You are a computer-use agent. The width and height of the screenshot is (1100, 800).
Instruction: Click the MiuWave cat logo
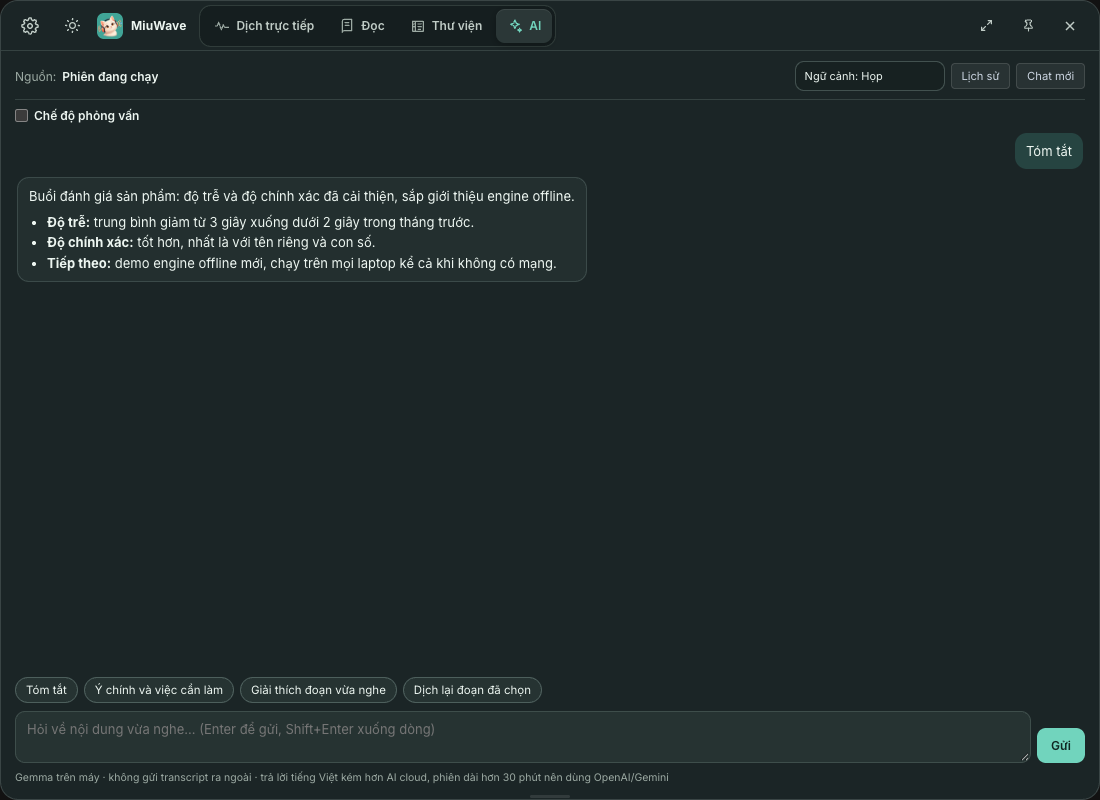click(x=110, y=26)
